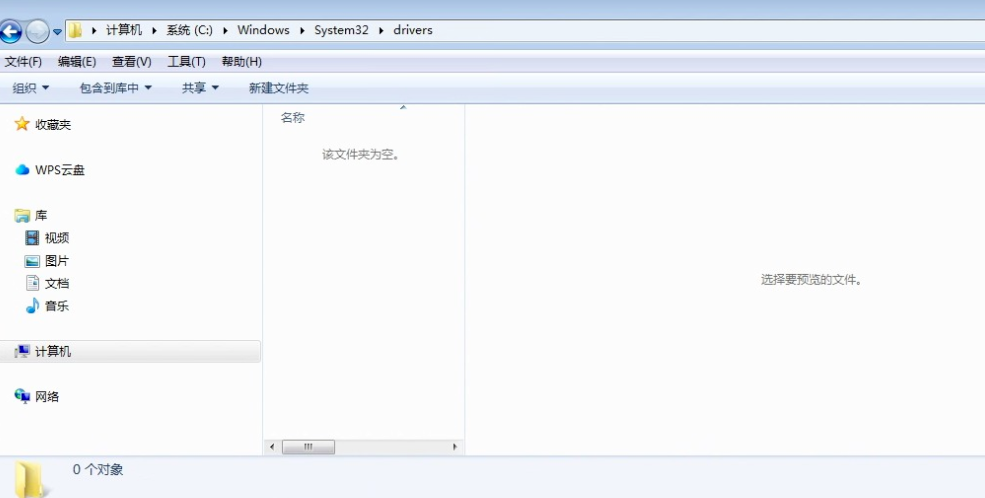
Task: Expand the arrow after Windows in breadcrumb
Action: pos(302,30)
